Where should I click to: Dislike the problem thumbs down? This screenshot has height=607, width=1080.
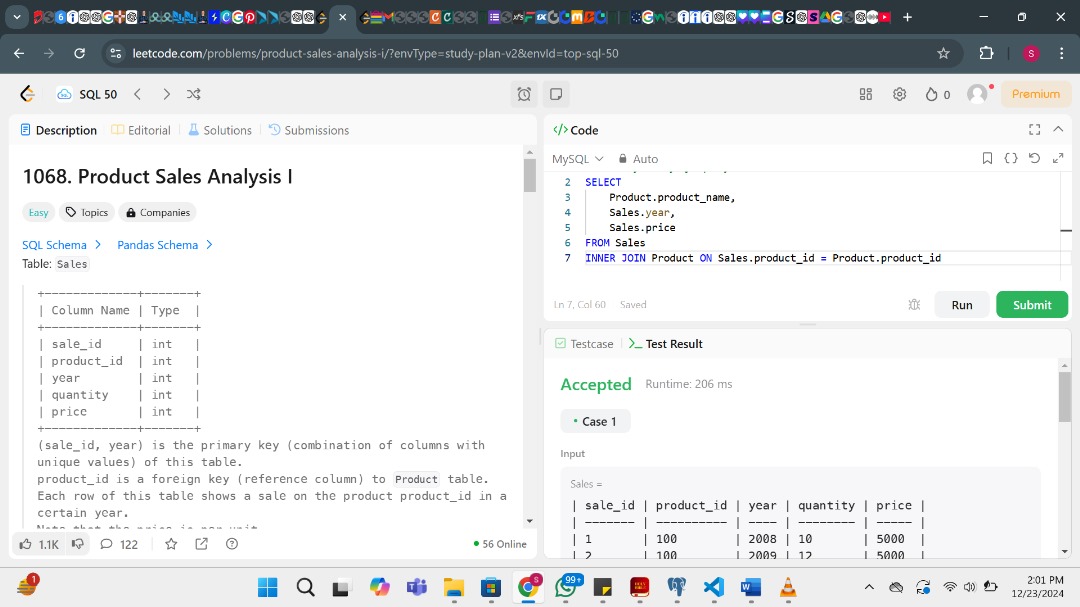(x=78, y=544)
